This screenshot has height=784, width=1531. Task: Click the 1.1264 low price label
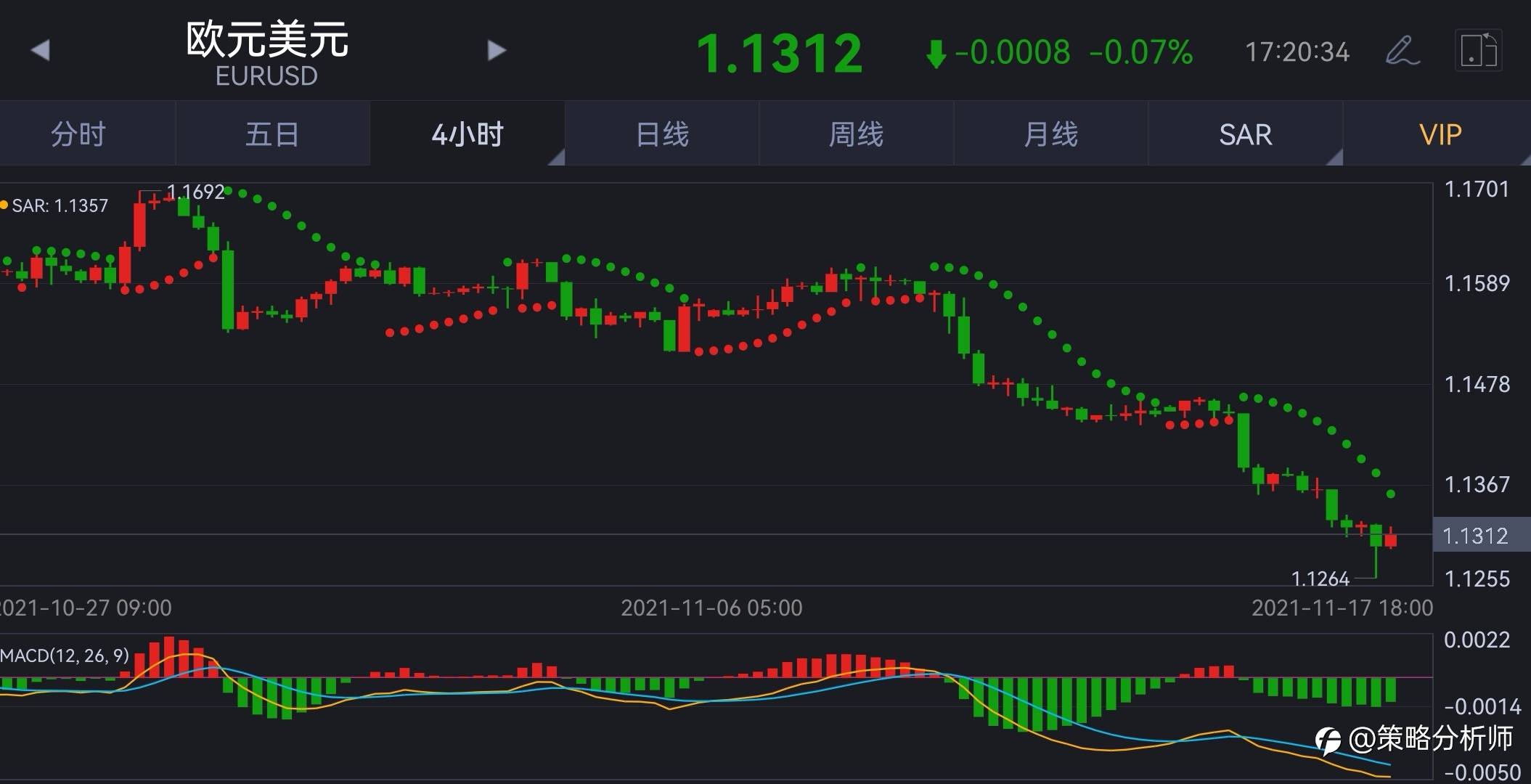[1320, 579]
